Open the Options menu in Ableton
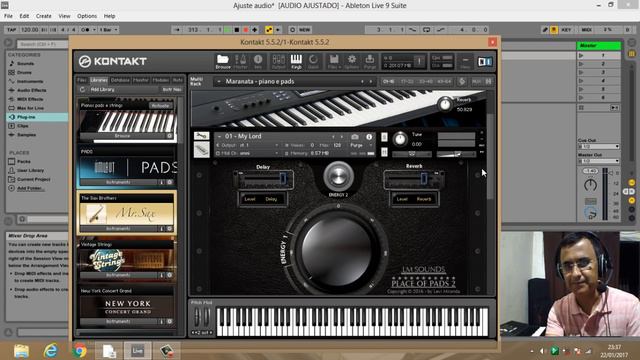Image resolution: width=640 pixels, height=360 pixels. click(87, 16)
